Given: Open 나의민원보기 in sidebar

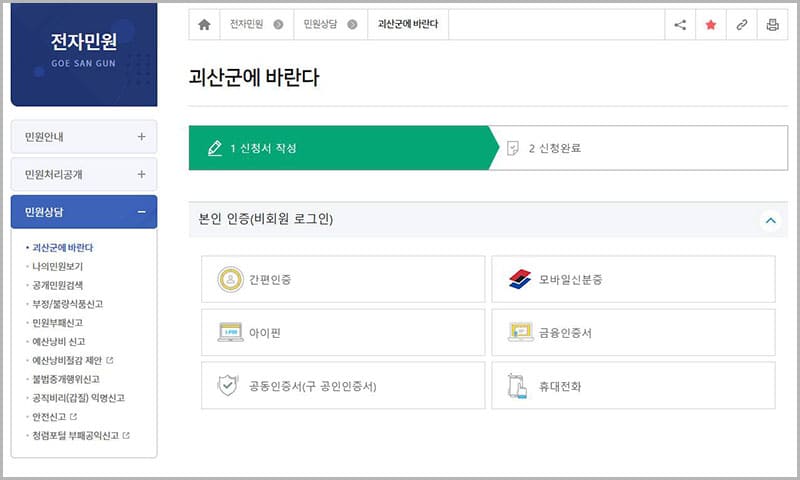Looking at the screenshot, I should 57,266.
